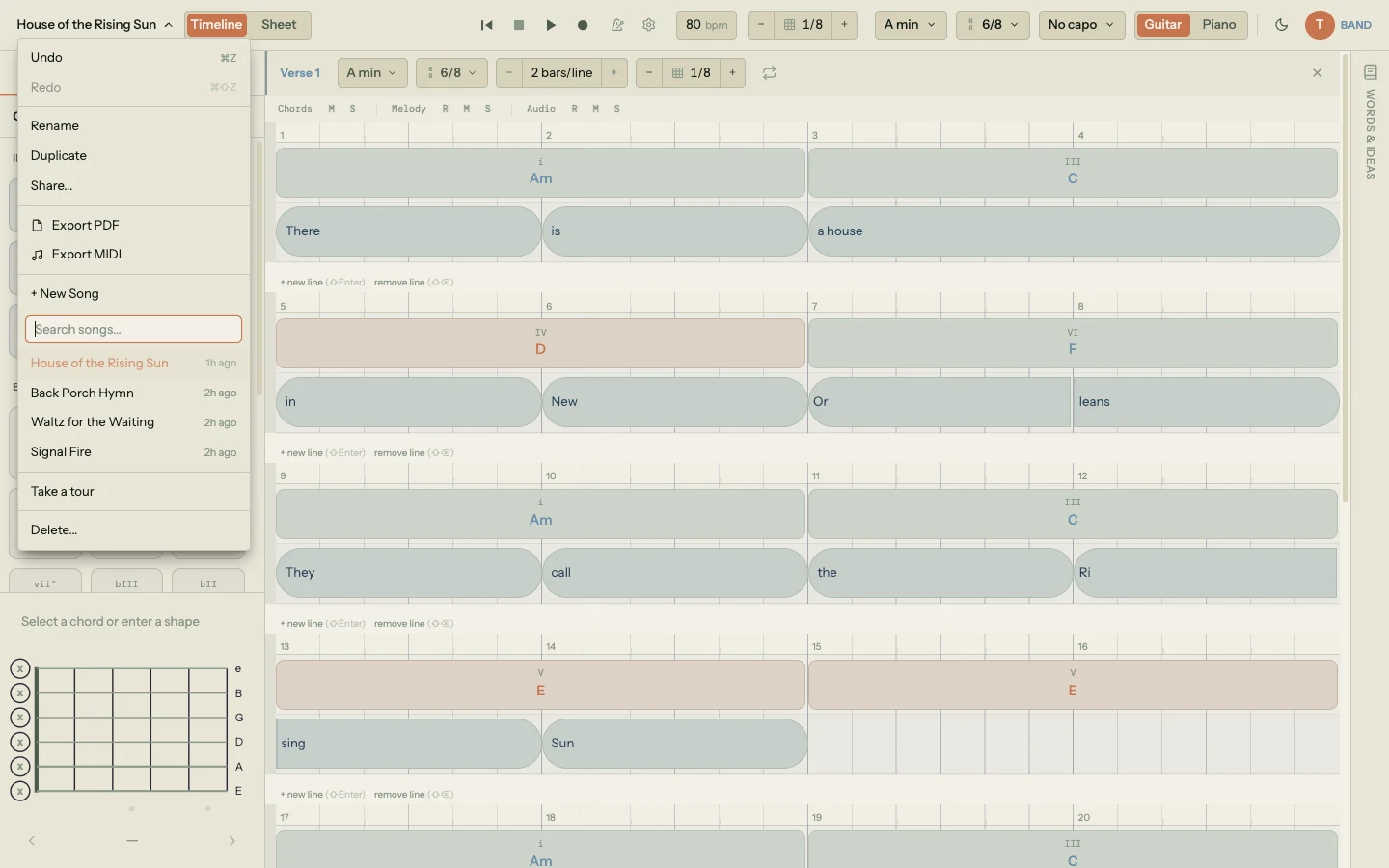
Task: Open the A min key dropdown
Action: pos(908,25)
